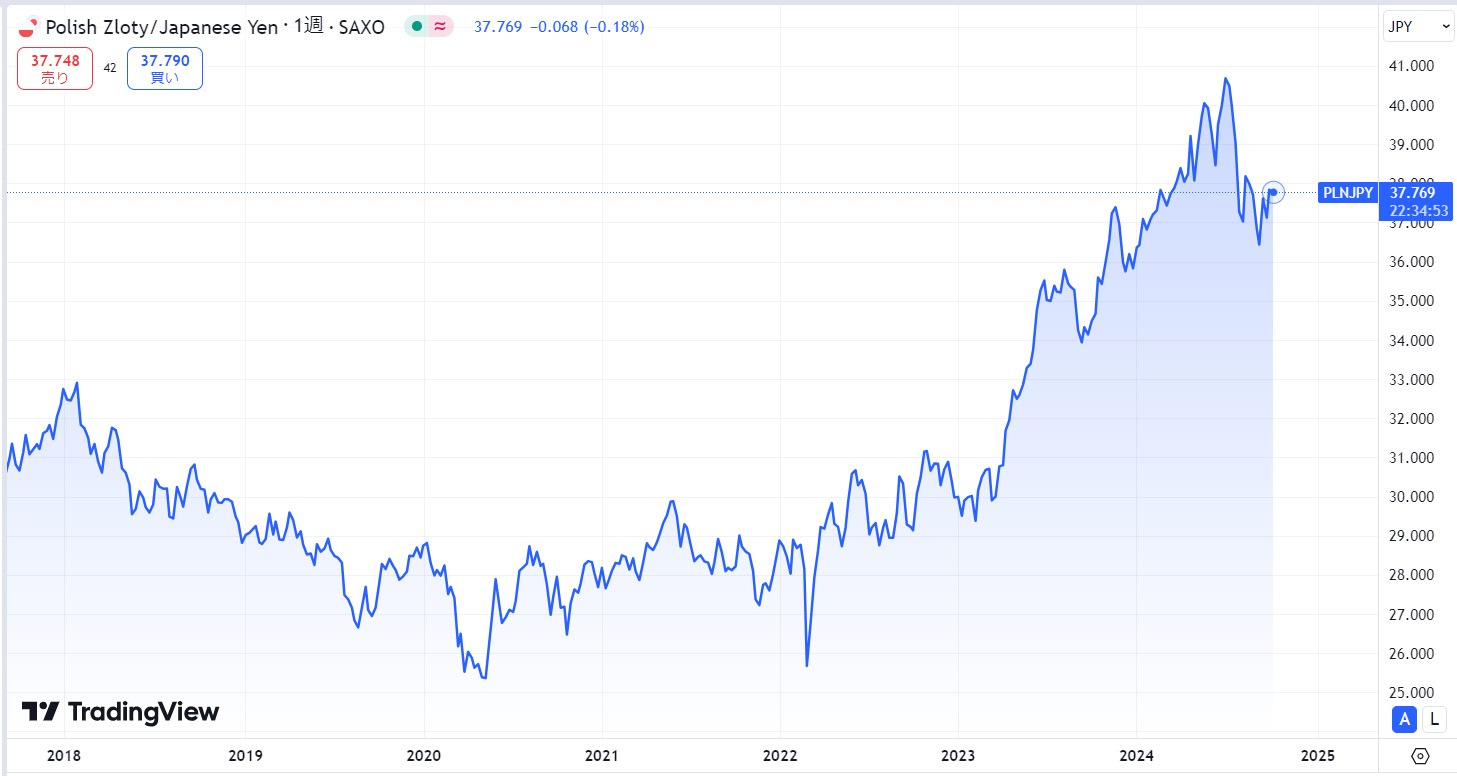1457x776 pixels.
Task: Toggle the auto scale A button
Action: tap(1405, 718)
